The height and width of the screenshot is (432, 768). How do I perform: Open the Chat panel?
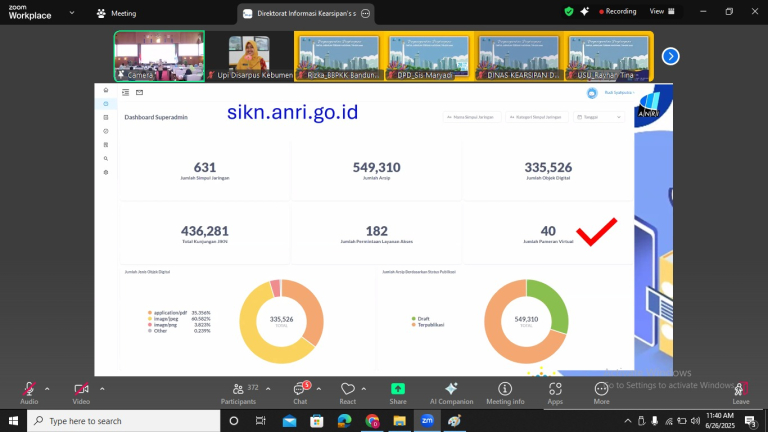pyautogui.click(x=300, y=393)
